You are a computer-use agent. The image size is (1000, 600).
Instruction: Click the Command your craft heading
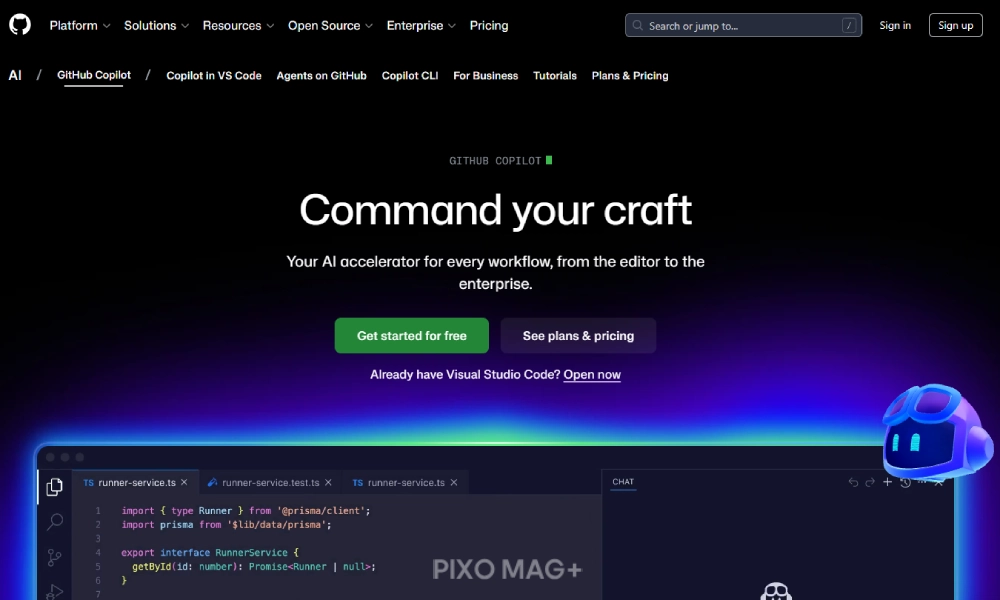[x=496, y=210]
